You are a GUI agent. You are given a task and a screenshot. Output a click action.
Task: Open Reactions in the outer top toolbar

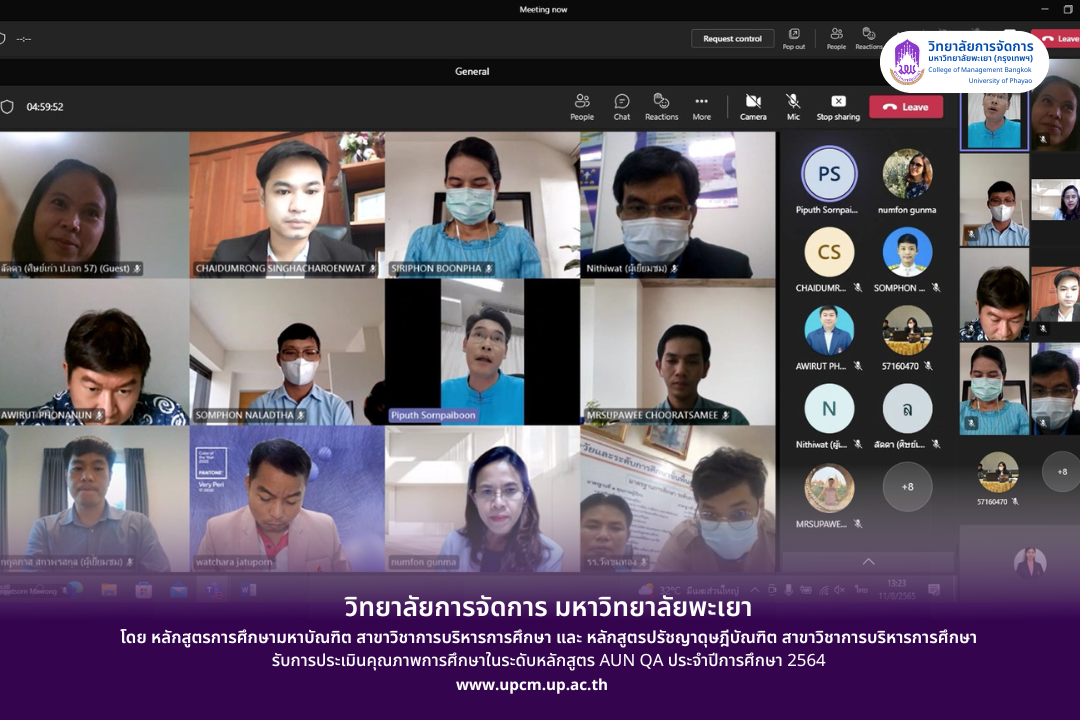(x=869, y=39)
